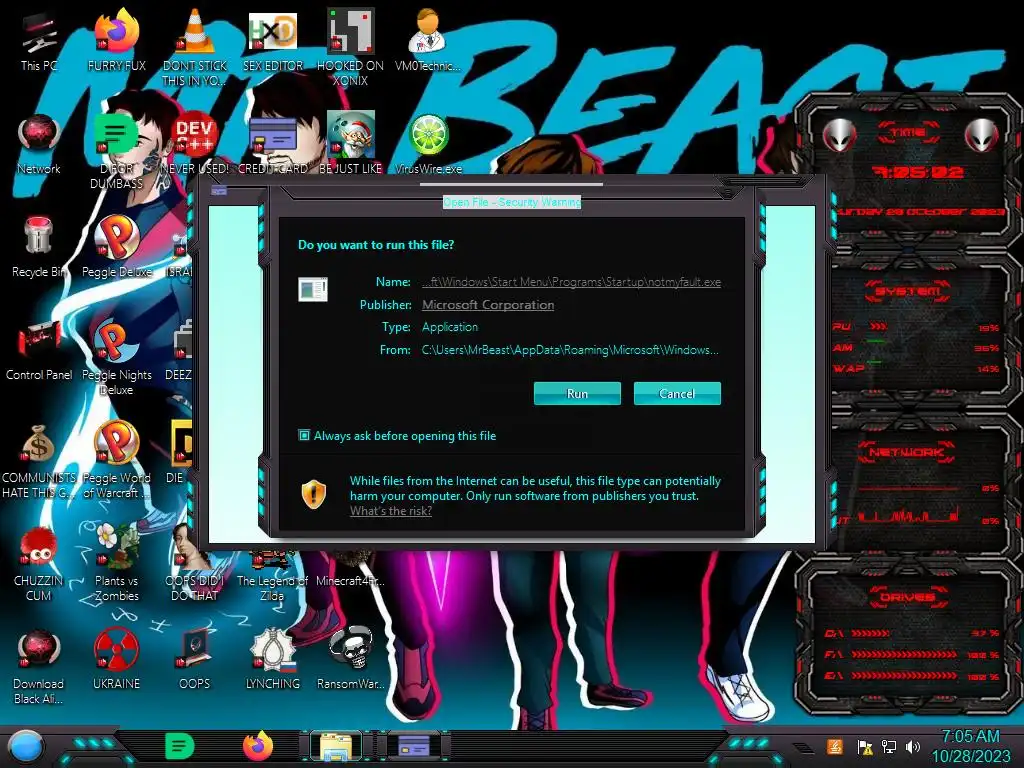Launch the VirusWire.exe lime icon
This screenshot has height=768, width=1024.
tap(428, 144)
